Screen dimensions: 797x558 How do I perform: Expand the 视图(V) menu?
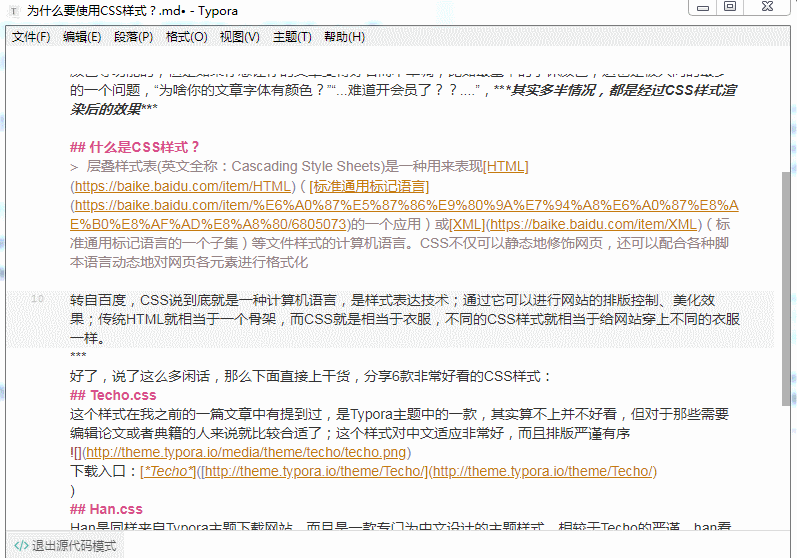pyautogui.click(x=240, y=37)
